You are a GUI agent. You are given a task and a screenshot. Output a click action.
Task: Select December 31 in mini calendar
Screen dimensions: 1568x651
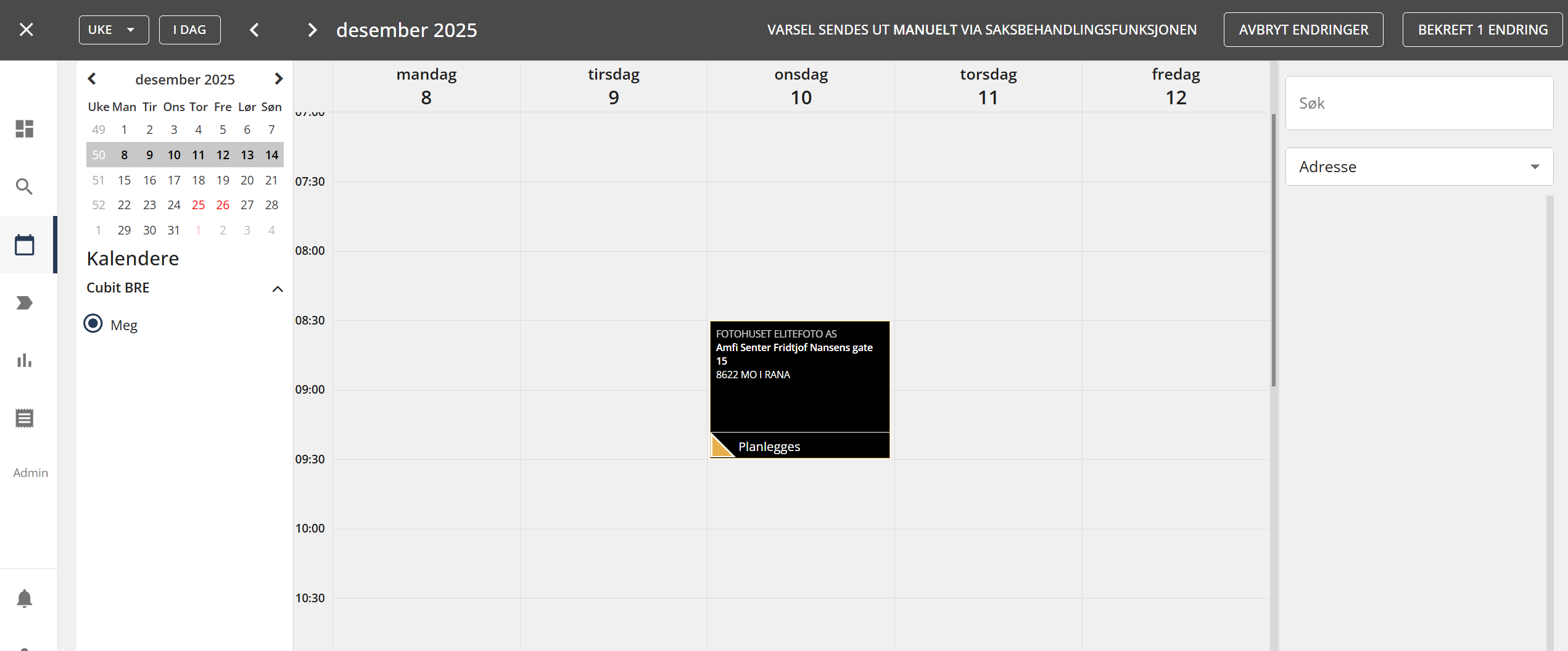[174, 230]
